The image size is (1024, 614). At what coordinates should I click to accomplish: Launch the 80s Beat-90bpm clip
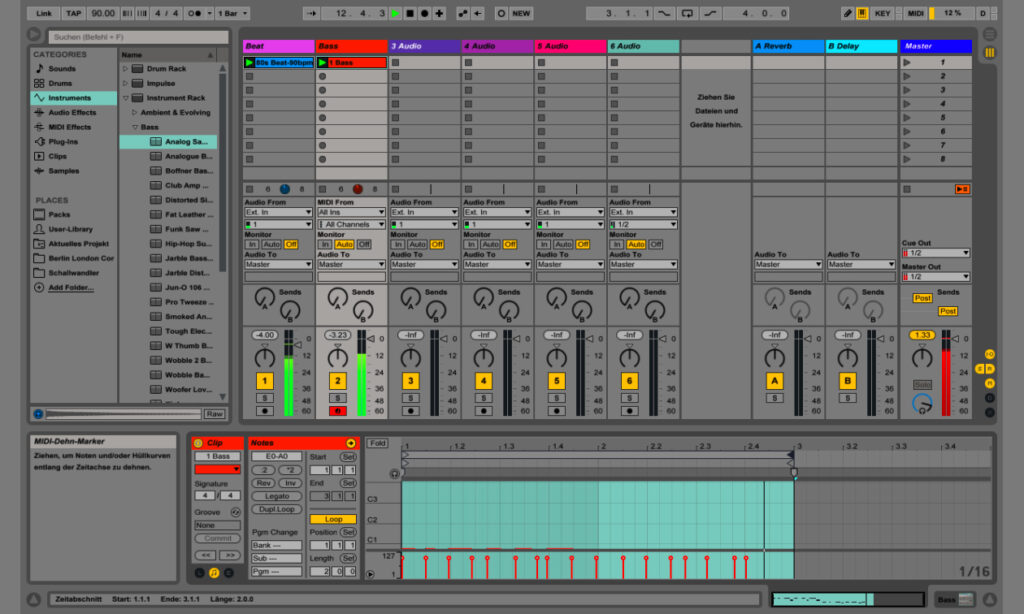click(249, 63)
